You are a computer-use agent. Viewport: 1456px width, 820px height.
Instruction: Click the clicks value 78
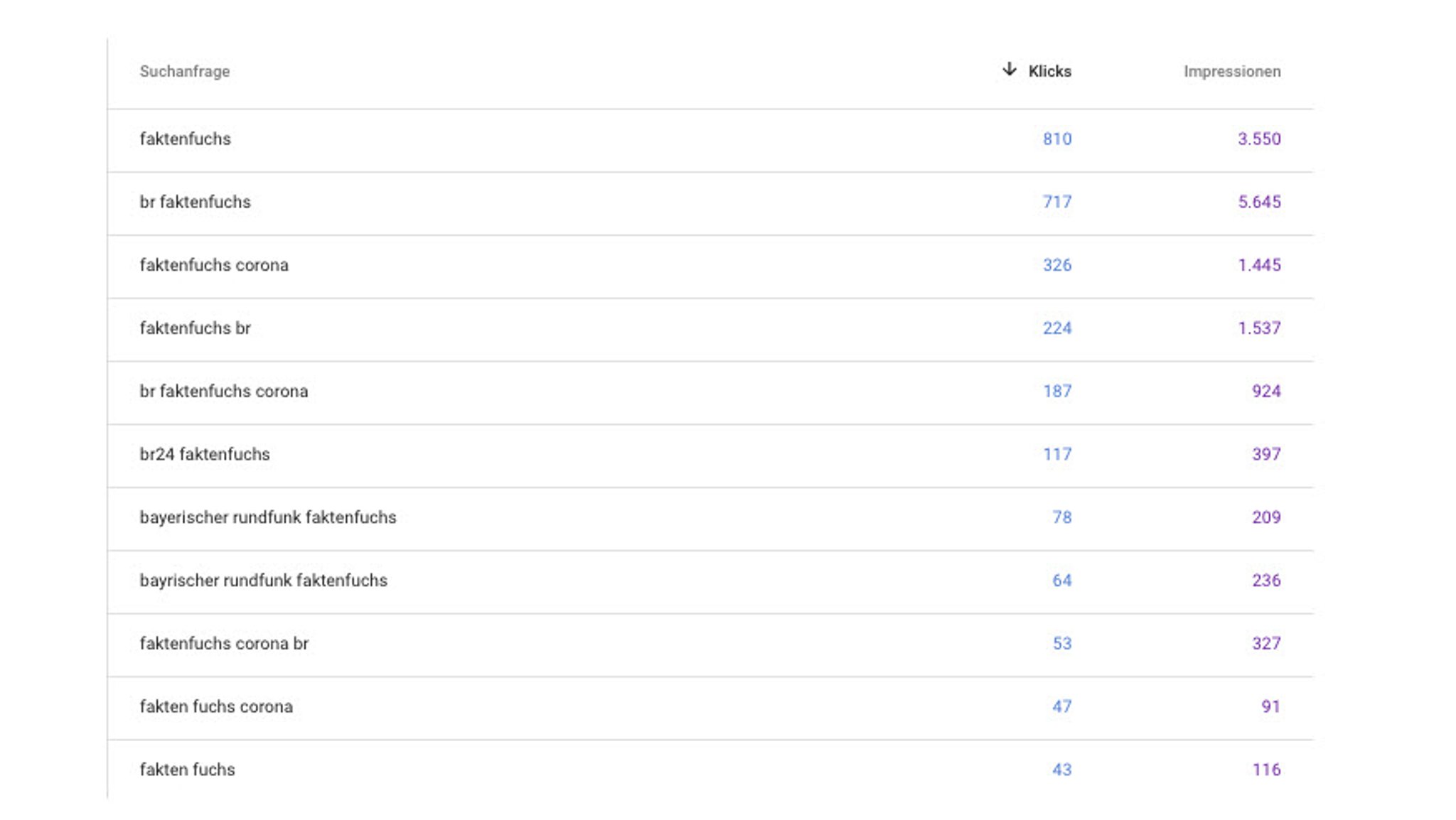(1062, 517)
